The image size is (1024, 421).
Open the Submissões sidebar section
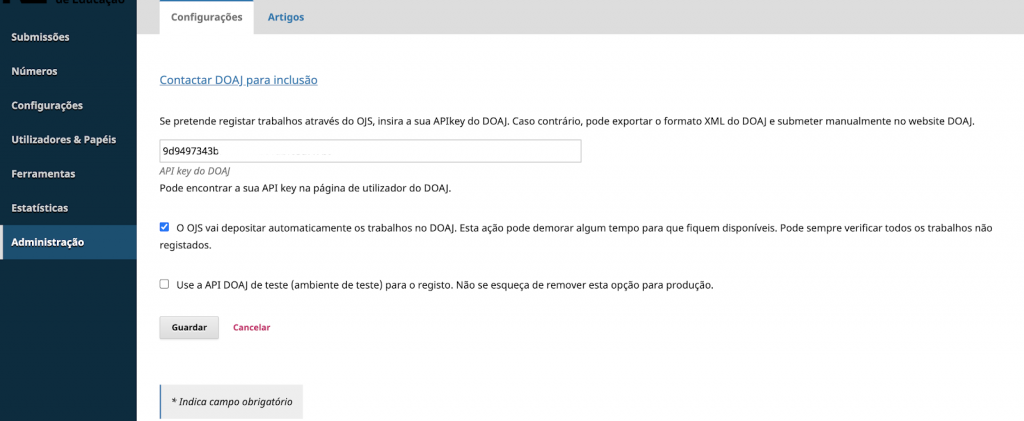pos(40,37)
